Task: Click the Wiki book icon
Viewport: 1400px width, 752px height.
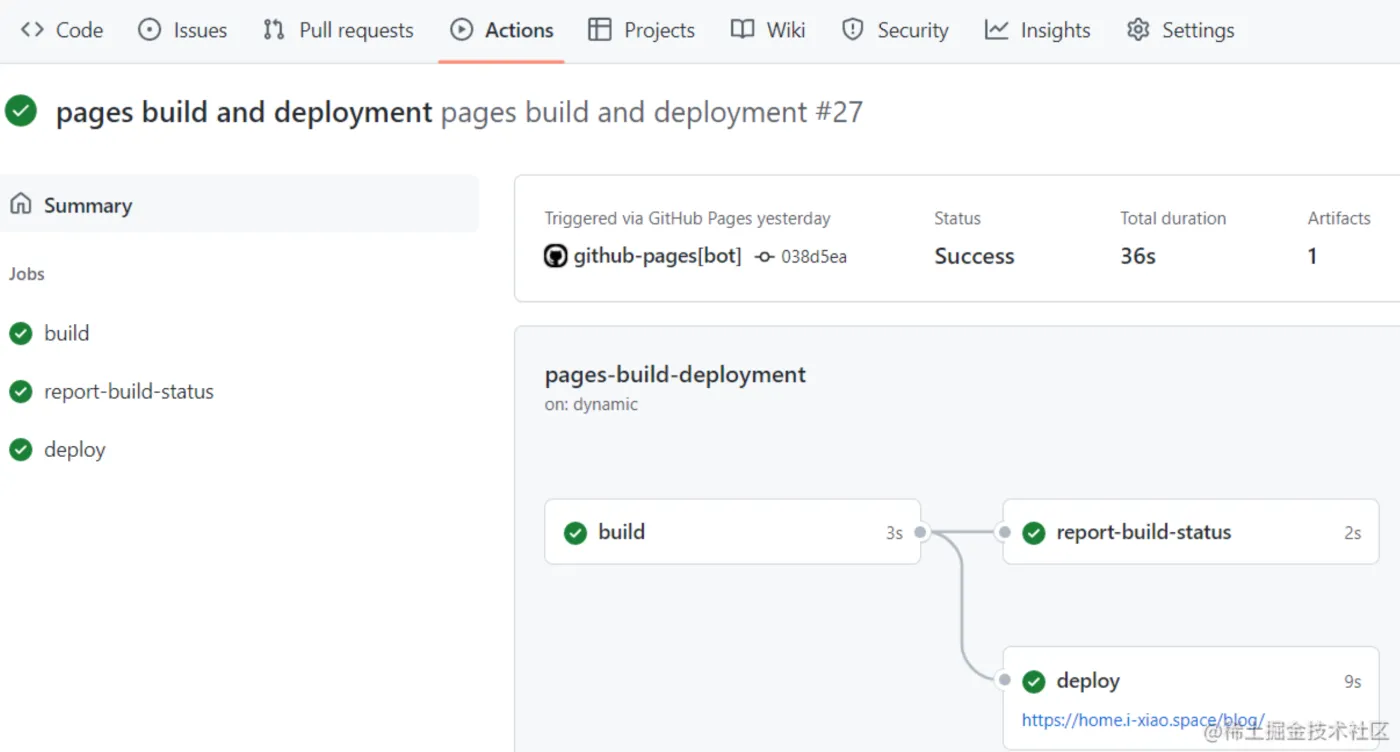Action: [742, 30]
